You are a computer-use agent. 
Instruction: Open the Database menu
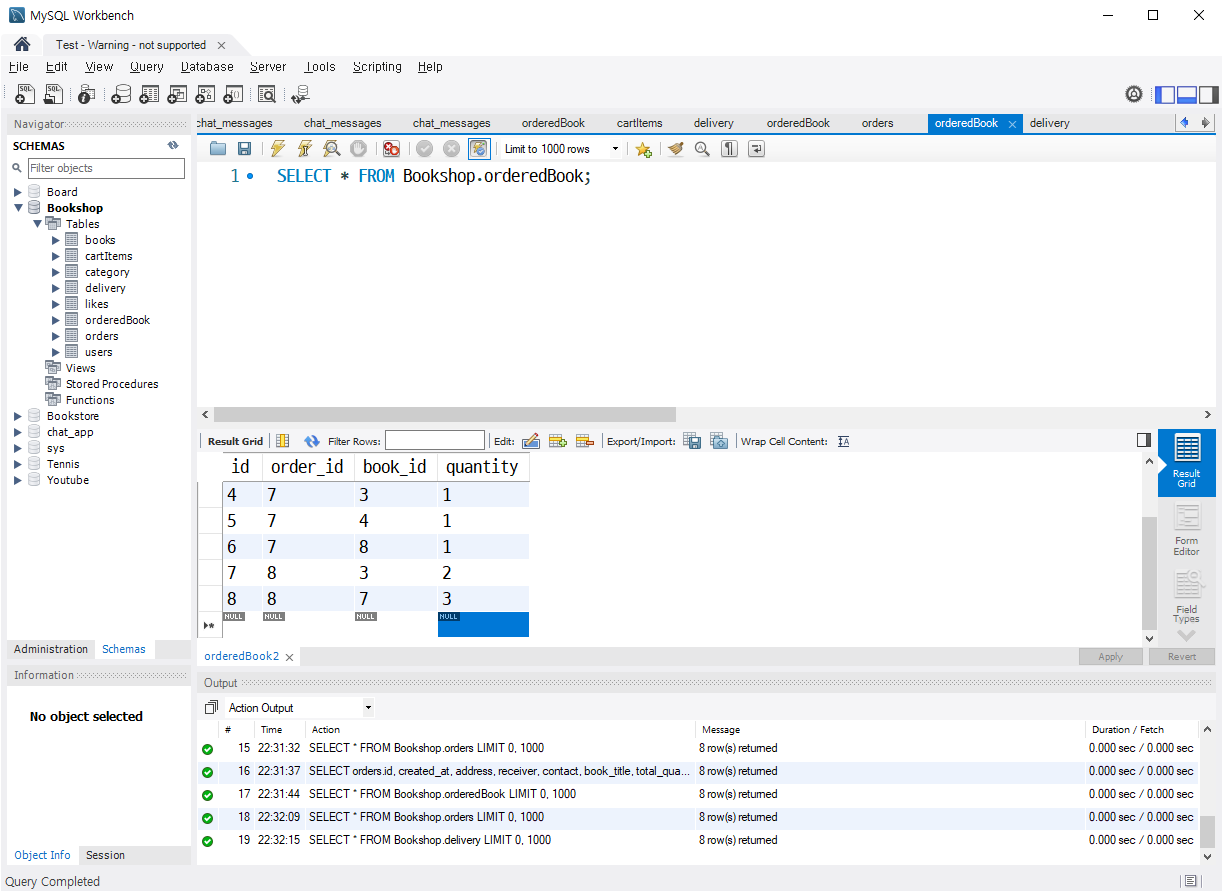[x=207, y=67]
